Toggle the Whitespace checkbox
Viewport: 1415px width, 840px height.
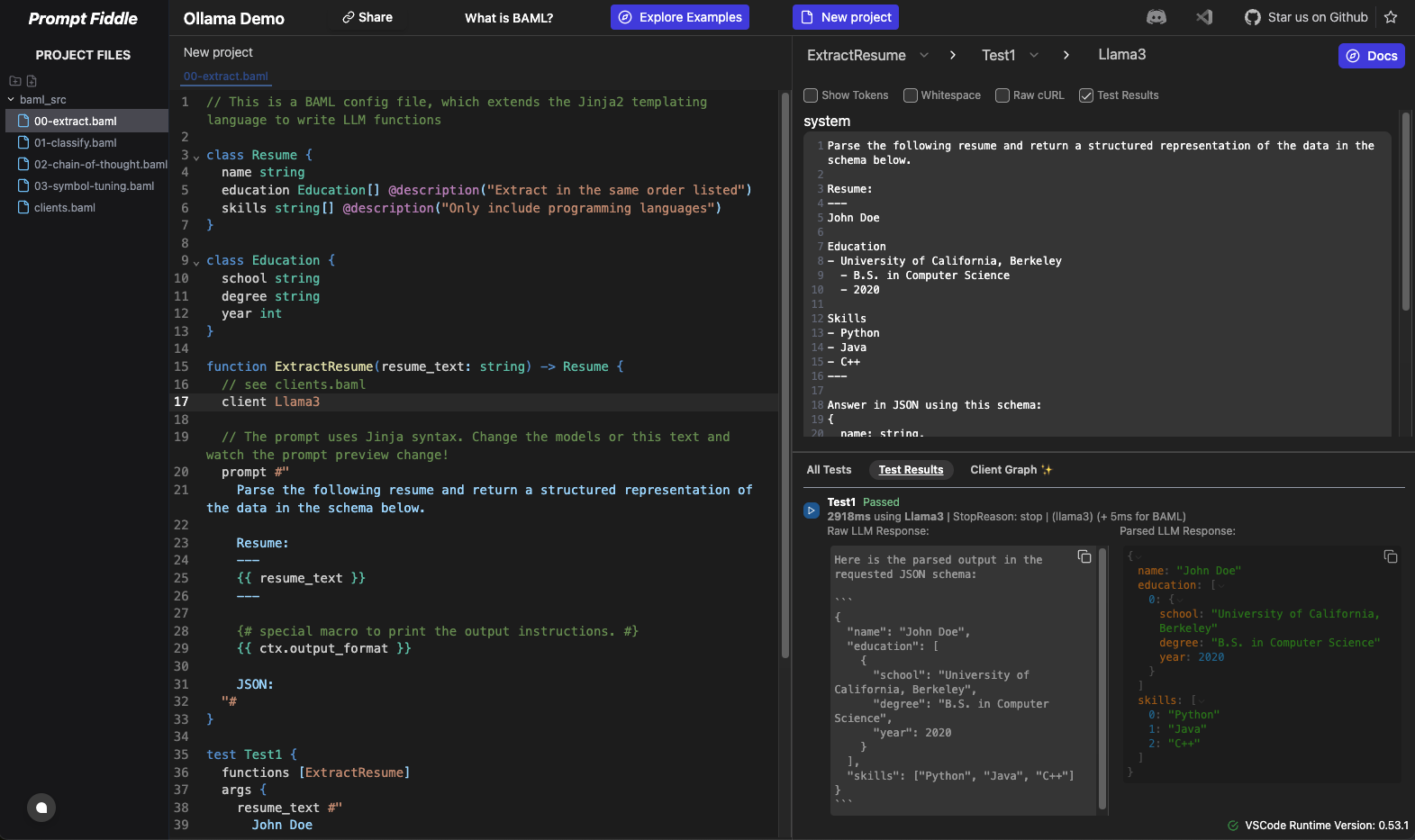(911, 95)
